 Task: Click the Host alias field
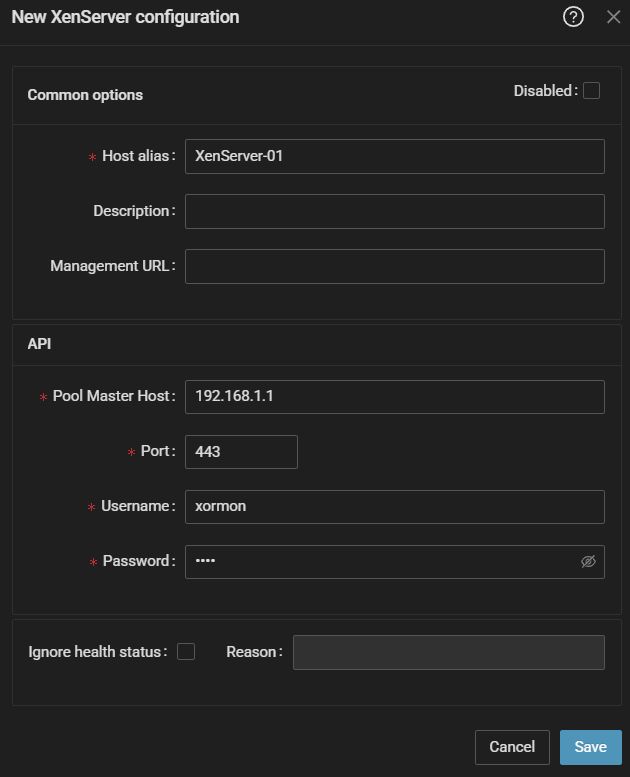click(x=395, y=157)
